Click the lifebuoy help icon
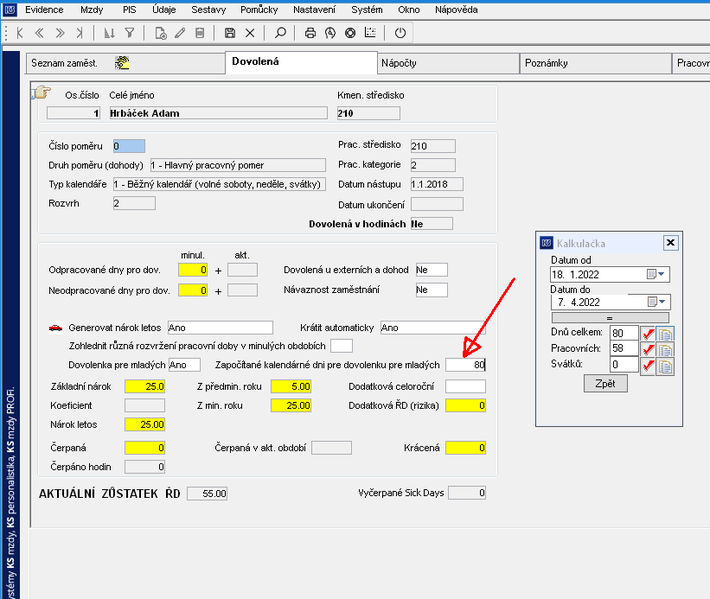Viewport: 710px width, 599px height. (350, 33)
